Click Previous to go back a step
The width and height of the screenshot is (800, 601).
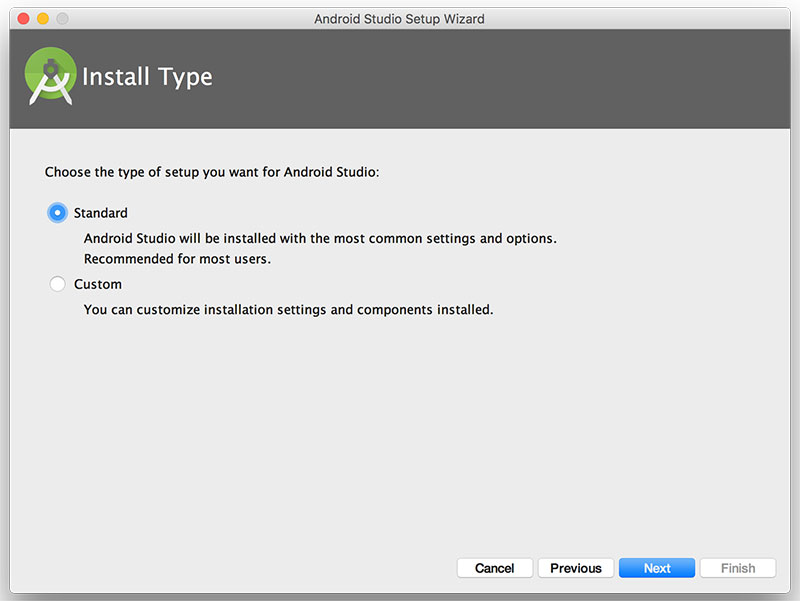tap(575, 567)
